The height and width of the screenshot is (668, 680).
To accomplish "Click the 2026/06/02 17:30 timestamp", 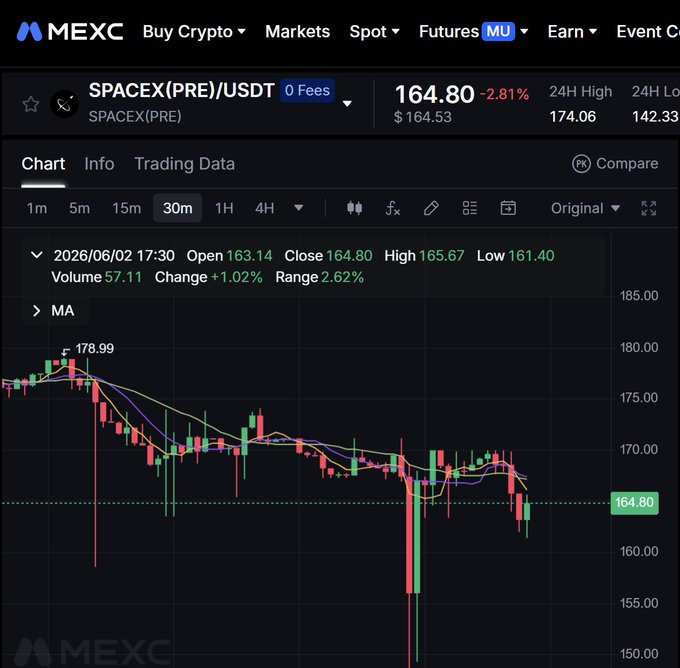I will tap(114, 255).
